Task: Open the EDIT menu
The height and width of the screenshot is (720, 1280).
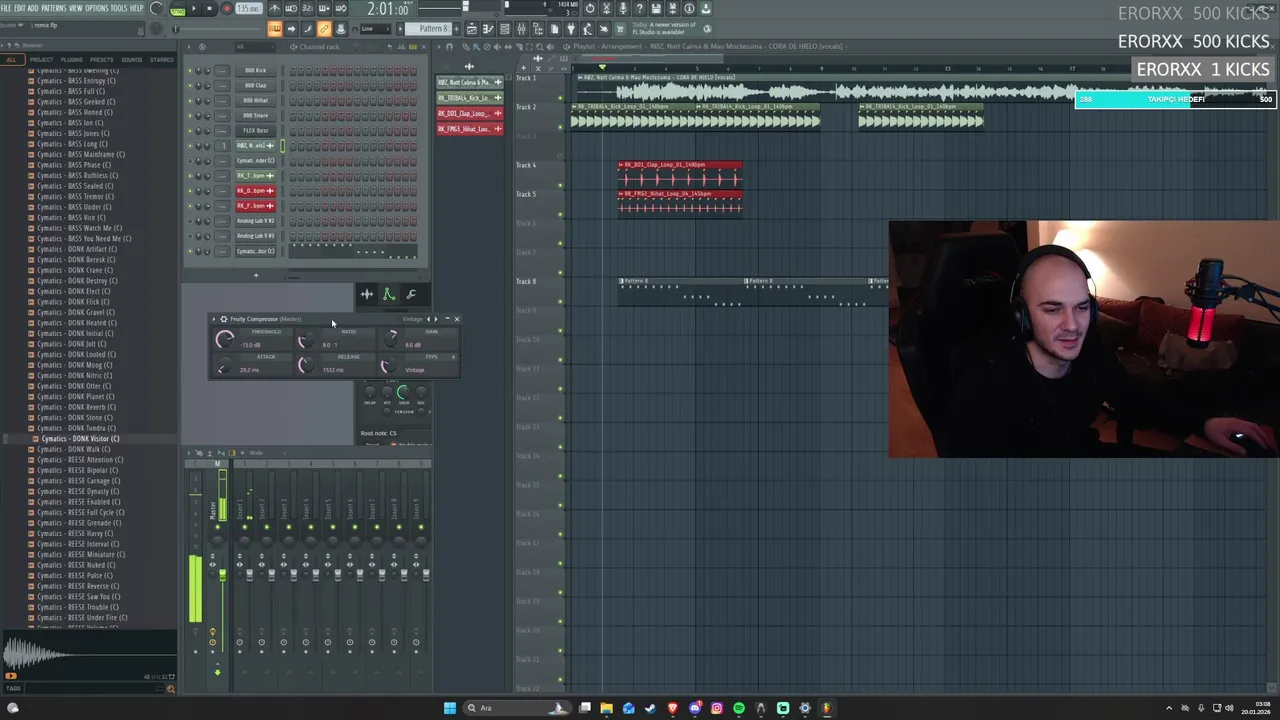Action: point(20,8)
